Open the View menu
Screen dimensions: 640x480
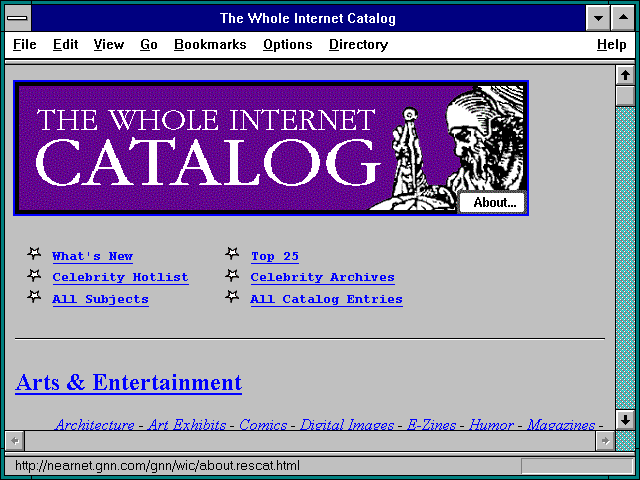point(109,44)
